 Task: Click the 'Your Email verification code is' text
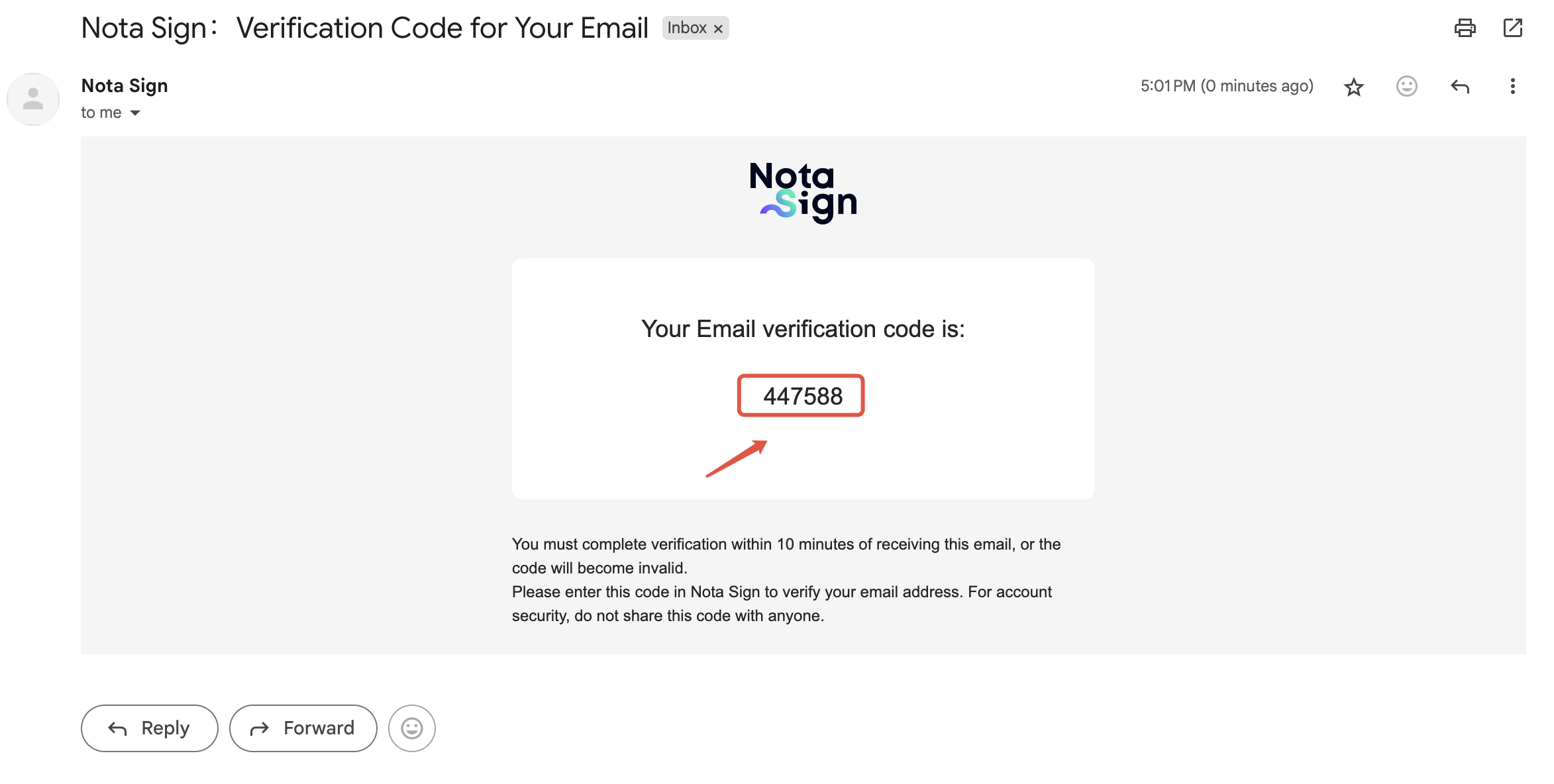tap(803, 328)
